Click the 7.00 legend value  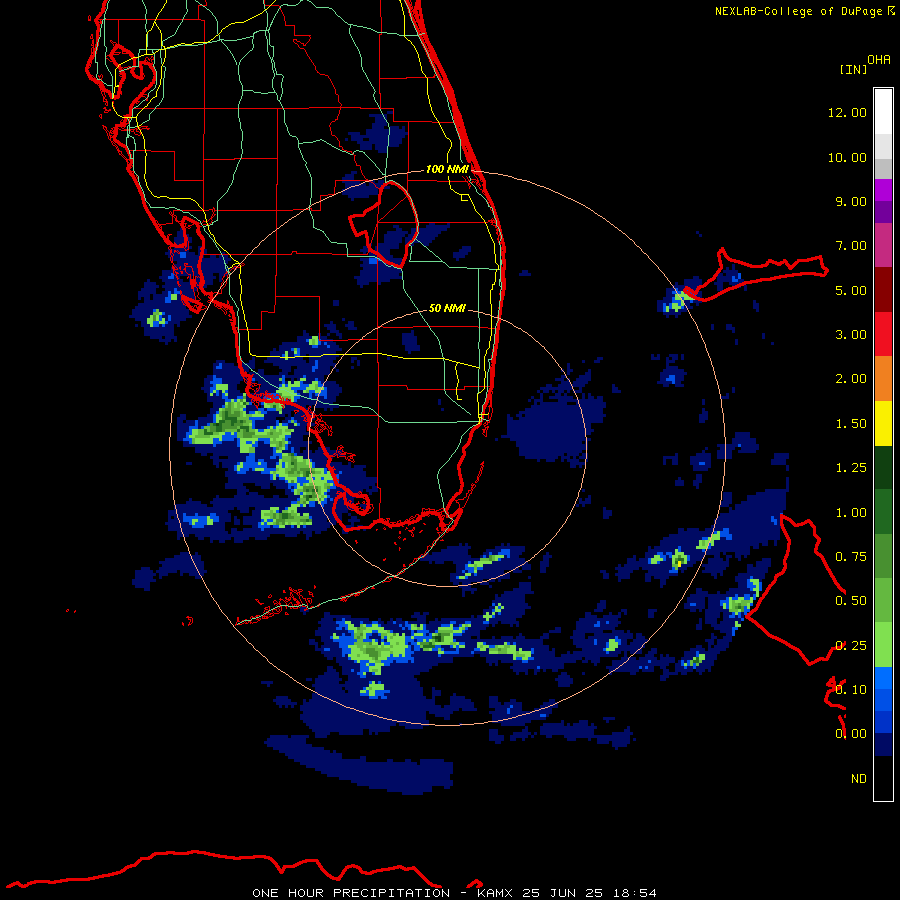(x=851, y=246)
